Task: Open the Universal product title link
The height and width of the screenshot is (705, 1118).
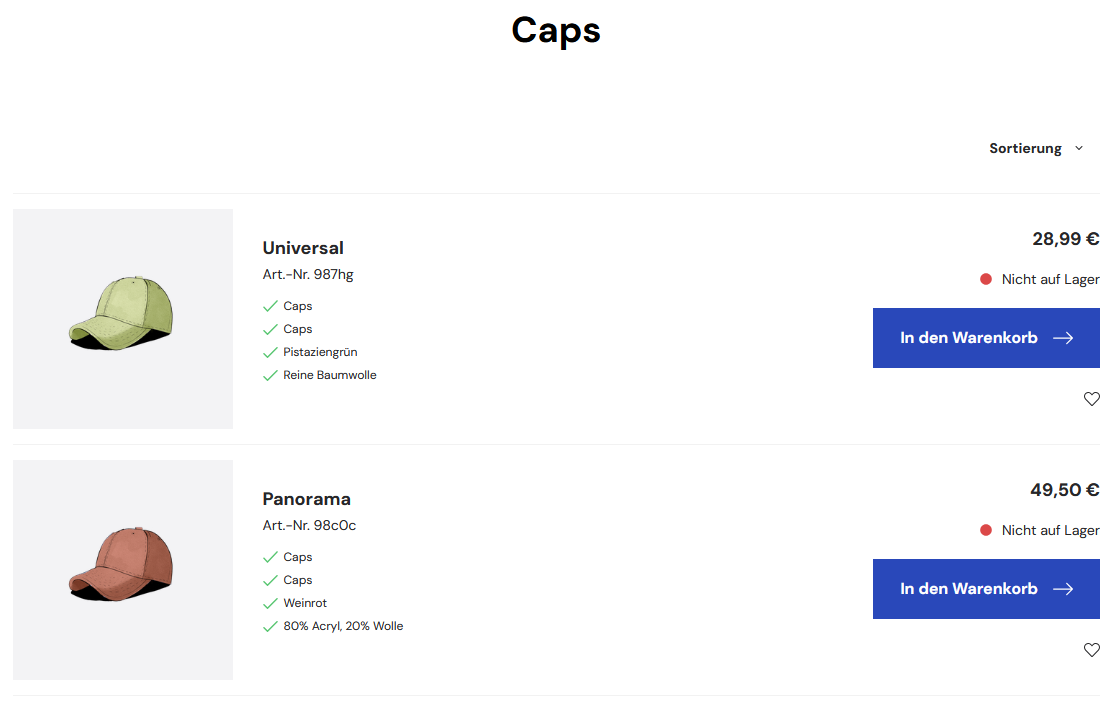Action: (x=303, y=248)
